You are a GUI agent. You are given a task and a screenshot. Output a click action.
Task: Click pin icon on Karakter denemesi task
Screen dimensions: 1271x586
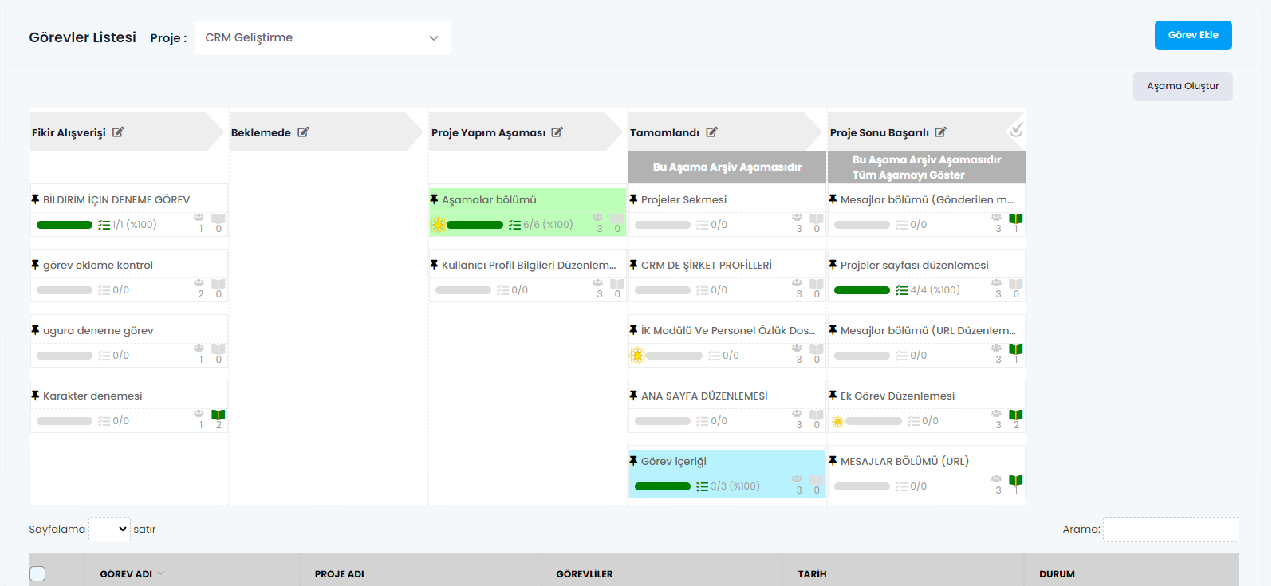(35, 396)
